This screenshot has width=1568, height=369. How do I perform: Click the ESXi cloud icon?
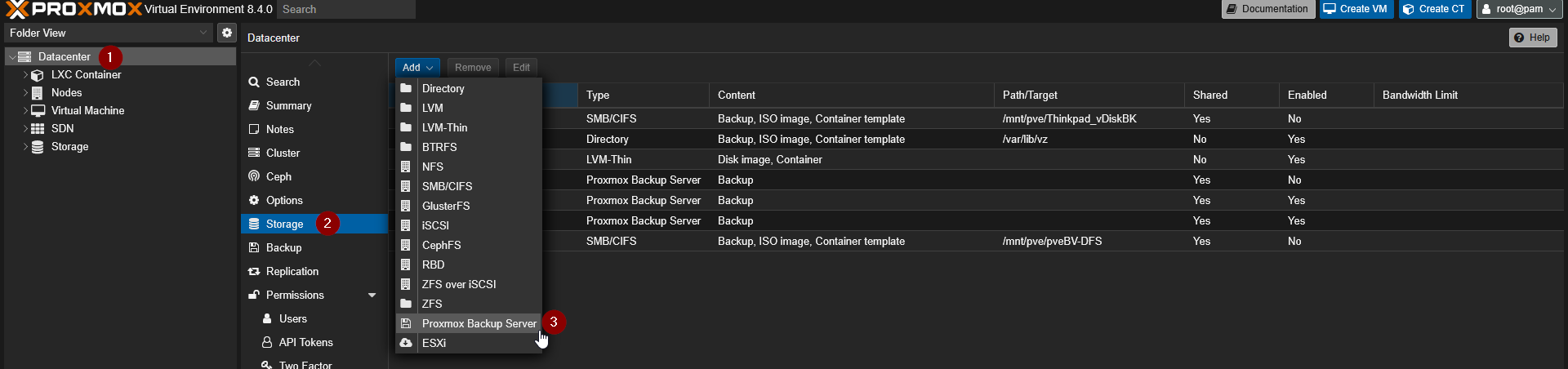click(406, 343)
